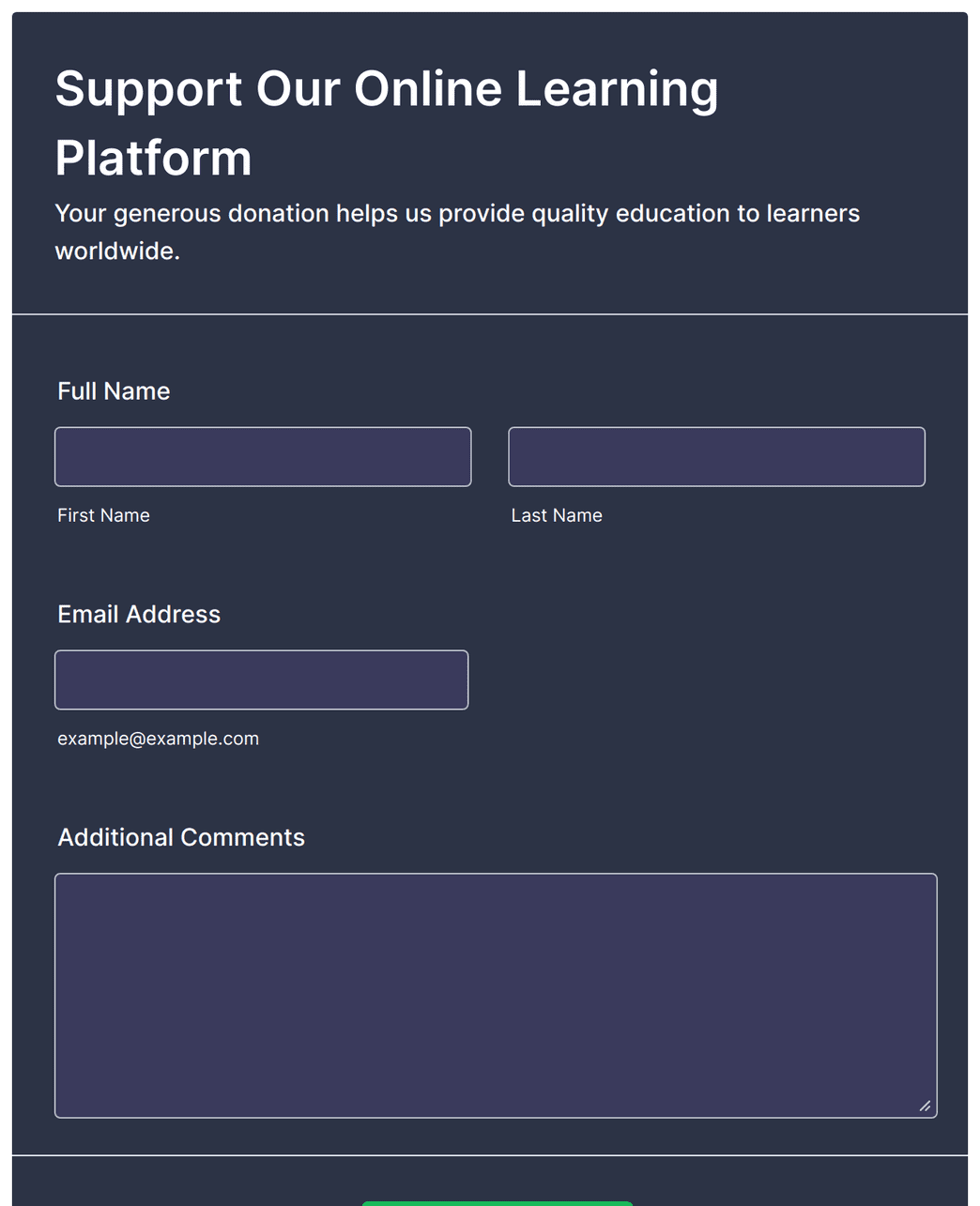Image resolution: width=980 pixels, height=1206 pixels.
Task: Click the "Last Name" sublabel
Action: click(x=557, y=515)
